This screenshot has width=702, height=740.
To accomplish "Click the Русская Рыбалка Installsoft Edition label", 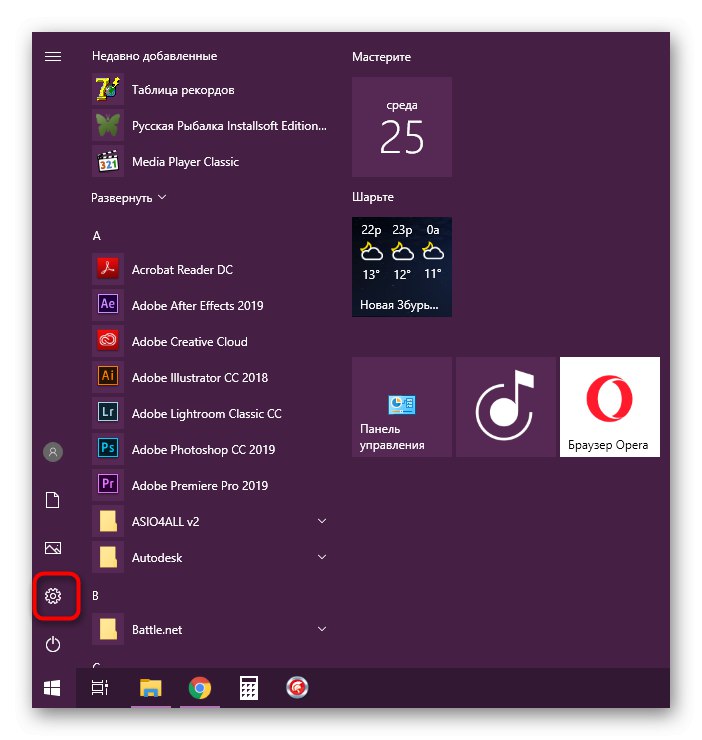I will [229, 126].
